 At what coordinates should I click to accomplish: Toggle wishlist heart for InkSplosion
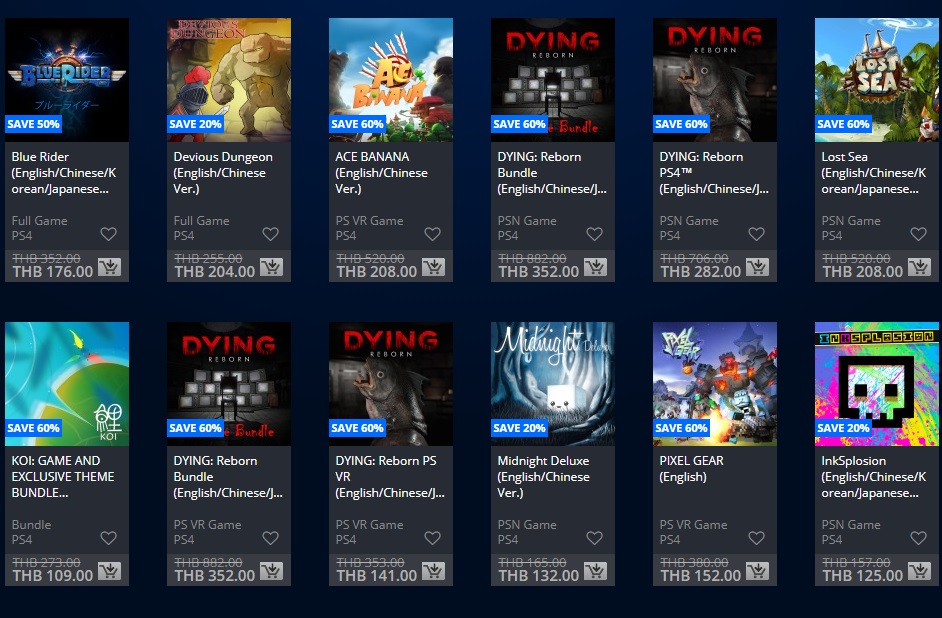(919, 538)
